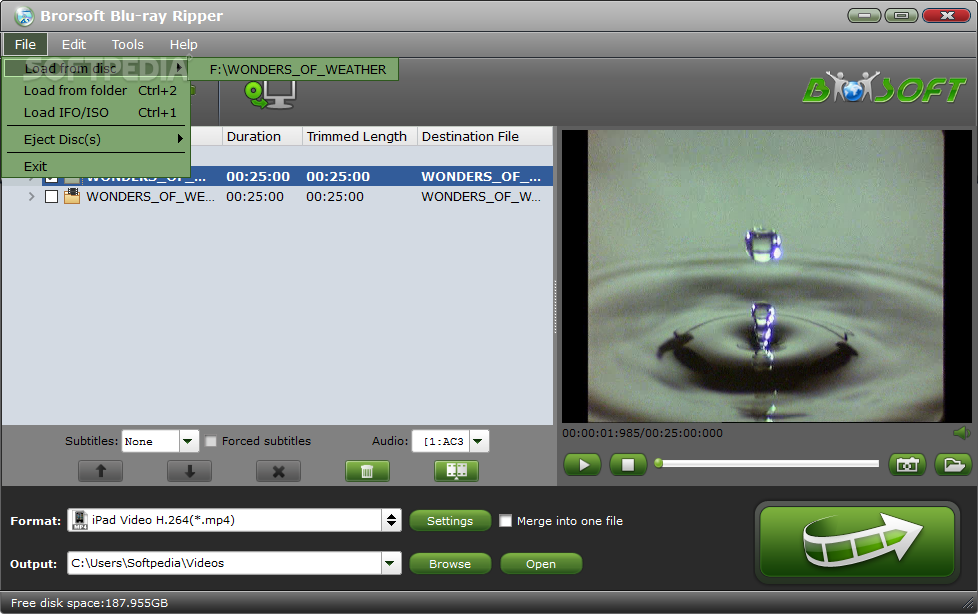Click the Open output folder button
This screenshot has width=978, height=614.
pos(541,563)
